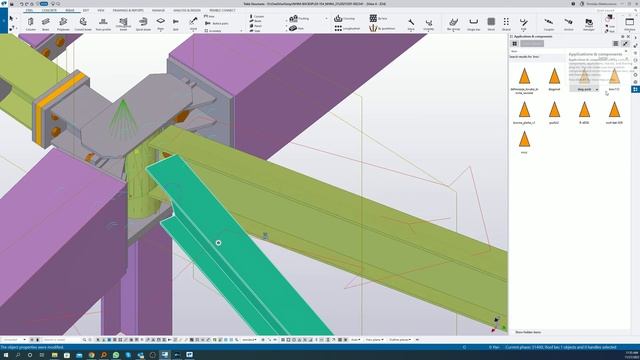Open the MANAGE ribbon tab

tap(158, 10)
